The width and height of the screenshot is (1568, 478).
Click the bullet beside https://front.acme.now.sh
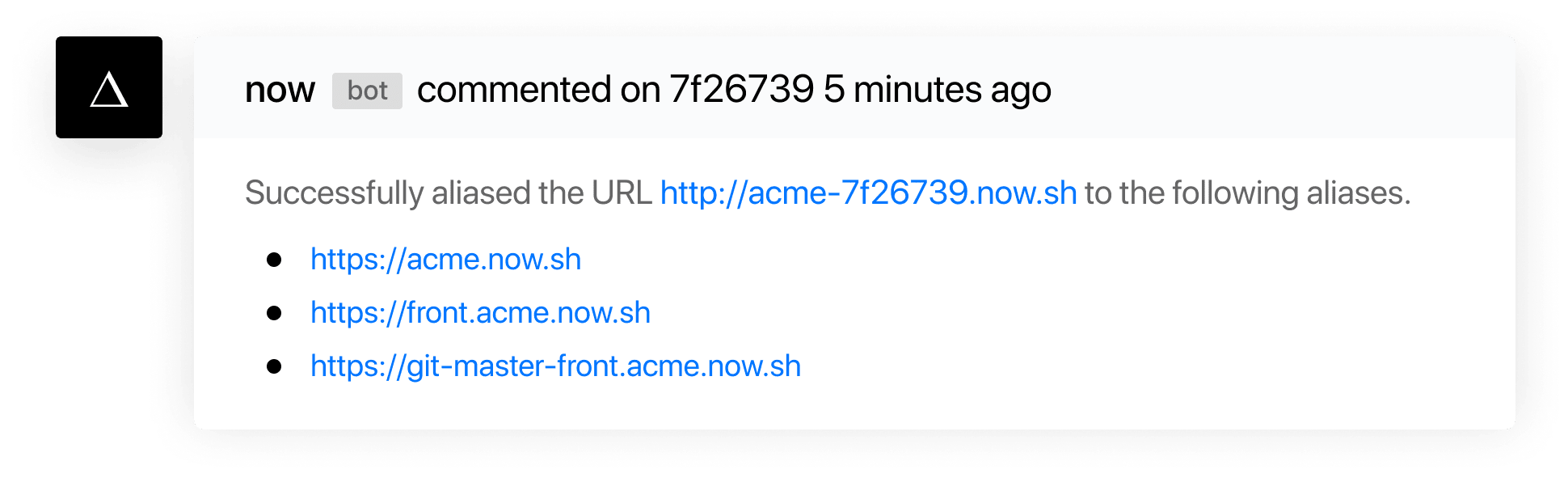tap(274, 313)
